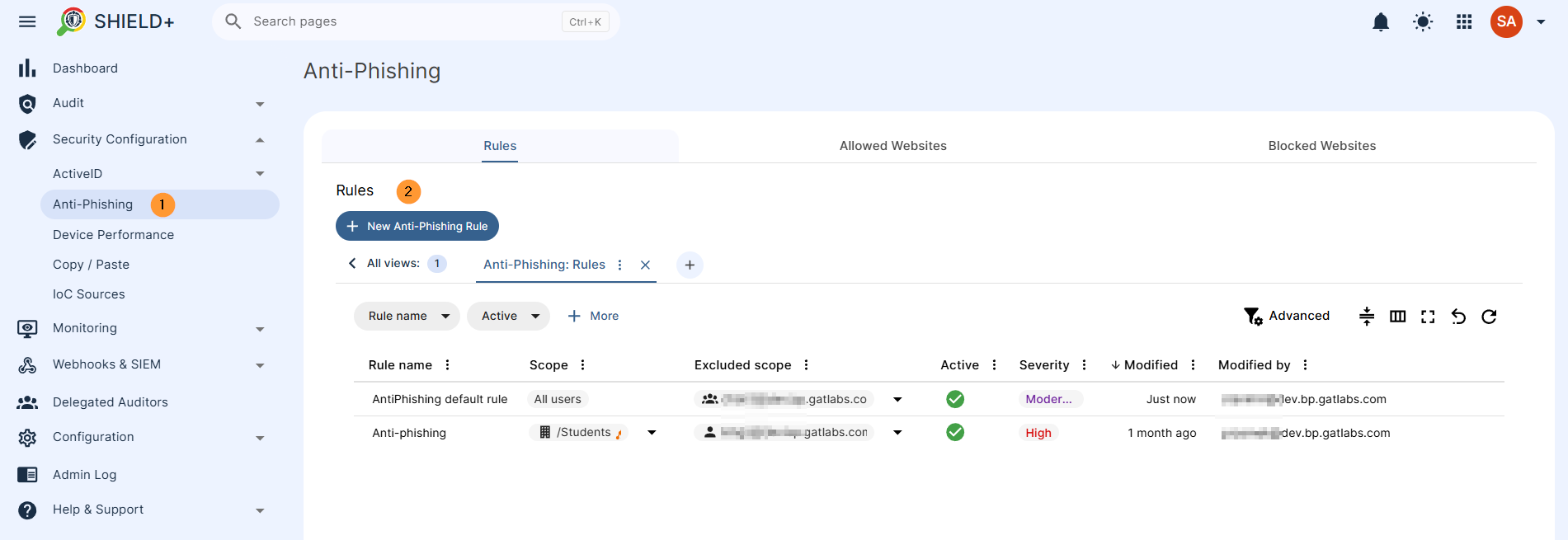Open the hamburger navigation menu

(x=27, y=21)
